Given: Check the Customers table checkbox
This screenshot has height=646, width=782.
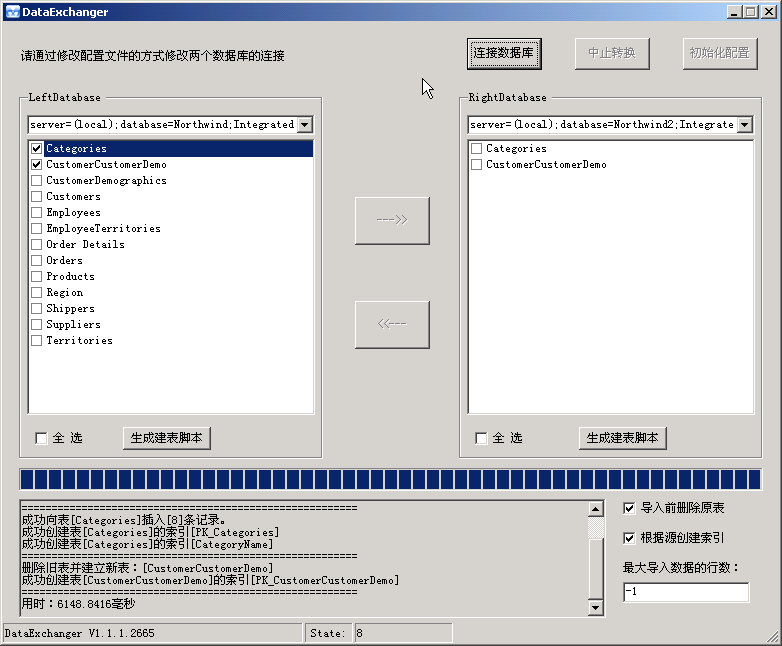Looking at the screenshot, I should 36,197.
